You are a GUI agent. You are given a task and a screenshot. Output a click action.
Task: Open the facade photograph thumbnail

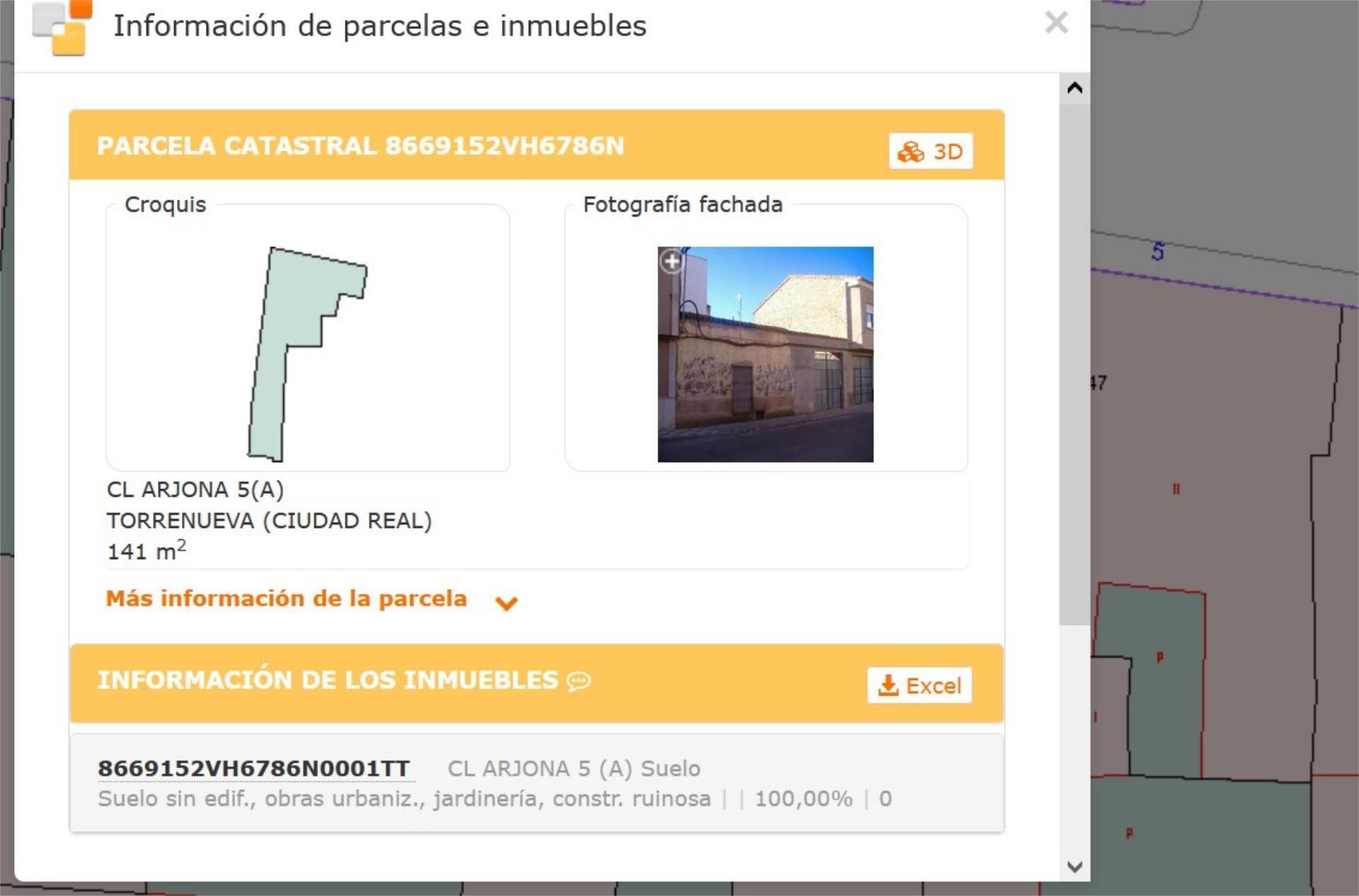(765, 354)
